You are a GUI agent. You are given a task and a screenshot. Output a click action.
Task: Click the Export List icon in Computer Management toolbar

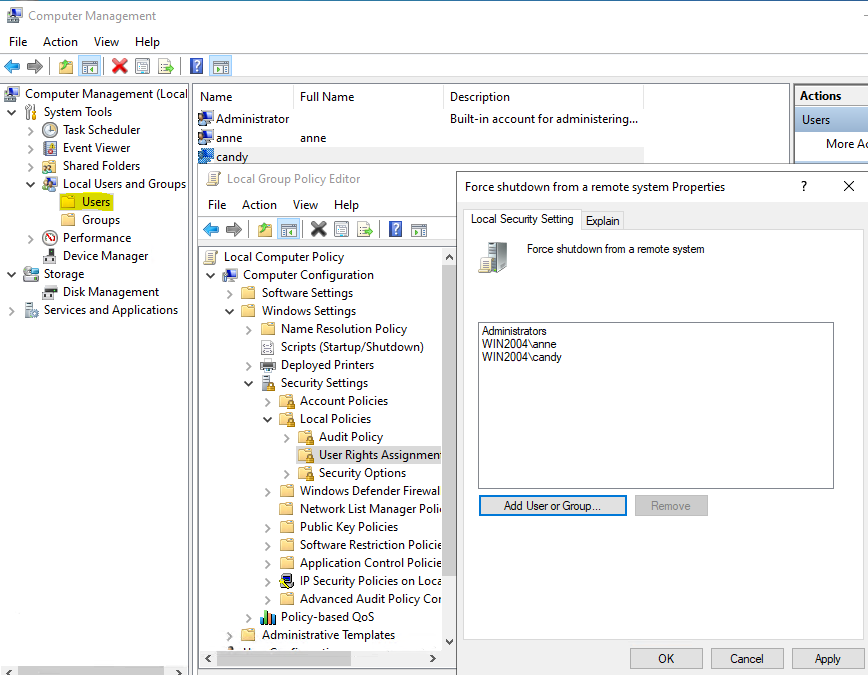pos(165,66)
